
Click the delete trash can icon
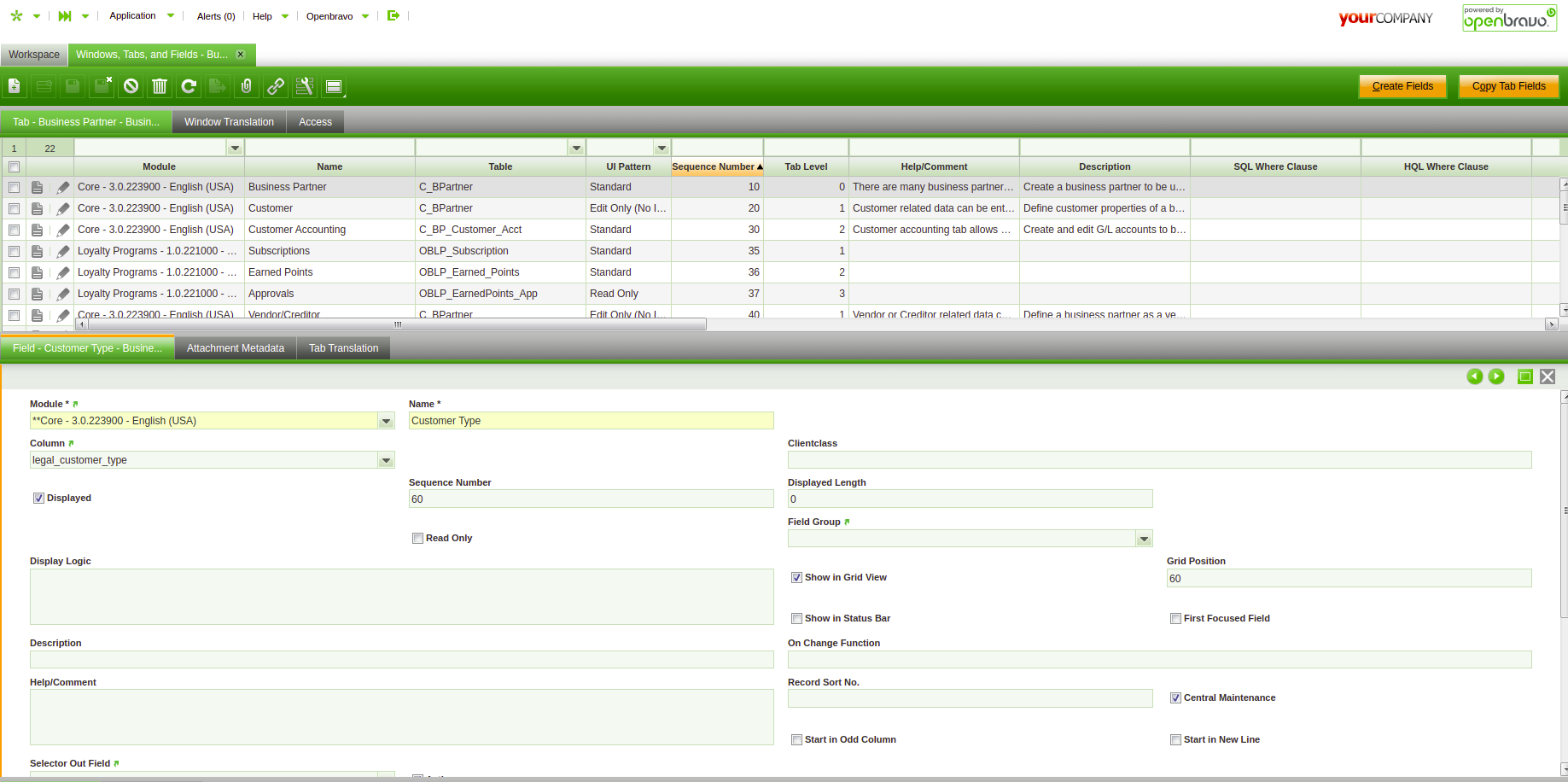[160, 86]
